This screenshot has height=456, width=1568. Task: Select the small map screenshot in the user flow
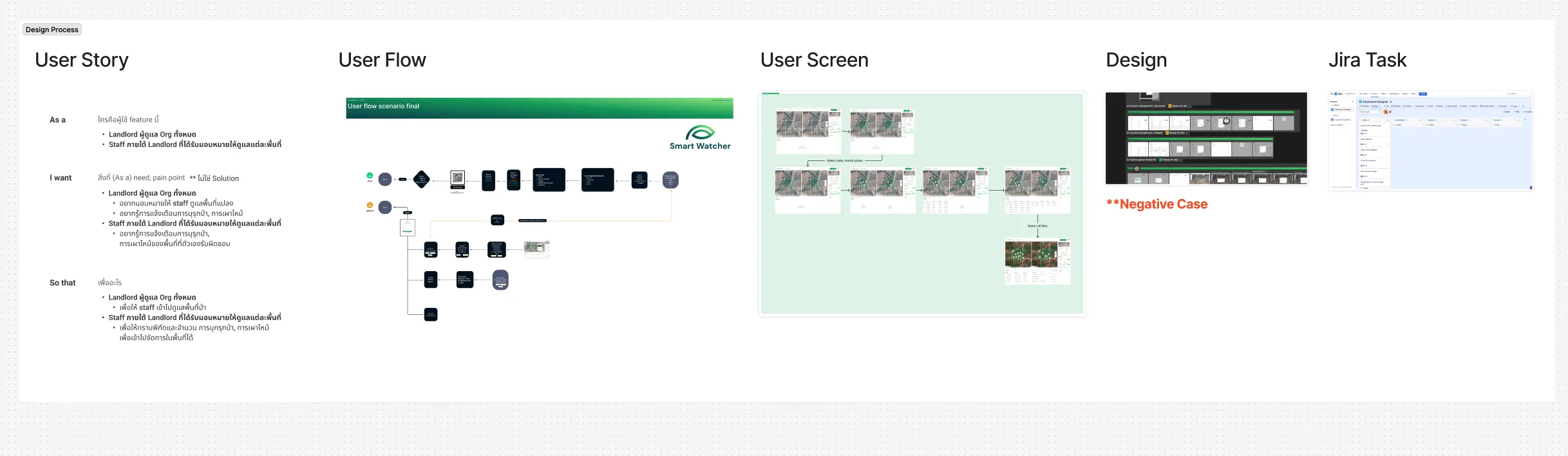[x=536, y=249]
